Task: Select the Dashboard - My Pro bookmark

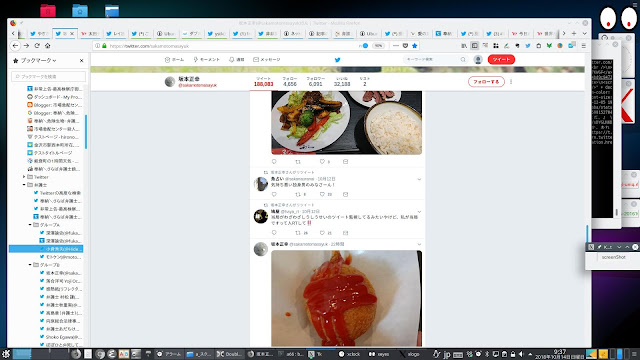Action: 54,97
